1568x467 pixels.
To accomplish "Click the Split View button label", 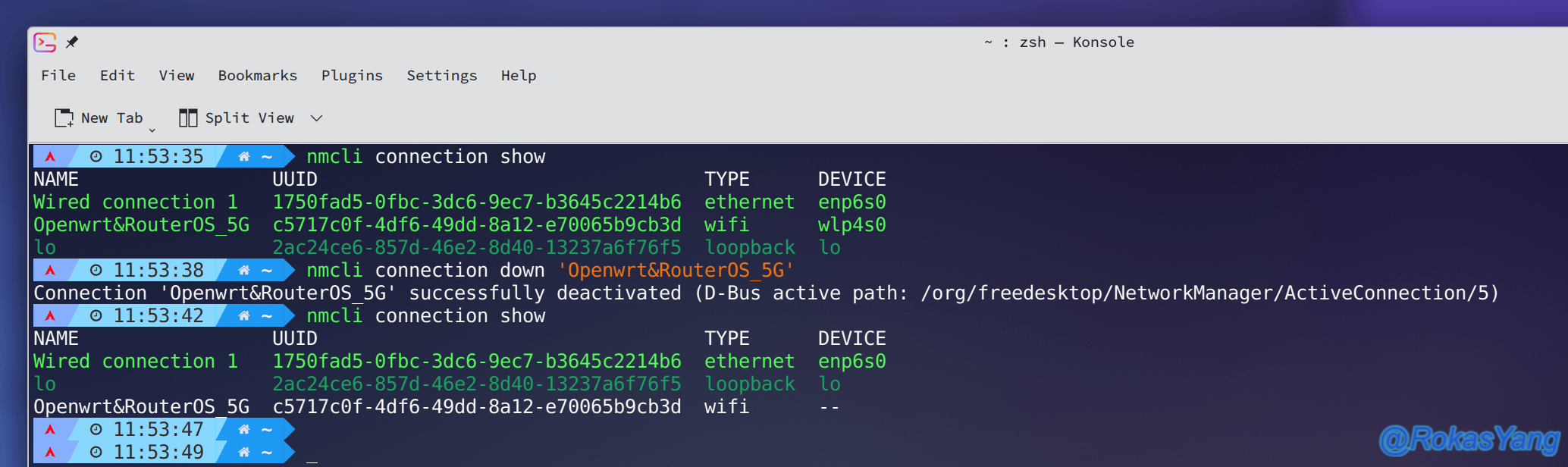I will (249, 118).
